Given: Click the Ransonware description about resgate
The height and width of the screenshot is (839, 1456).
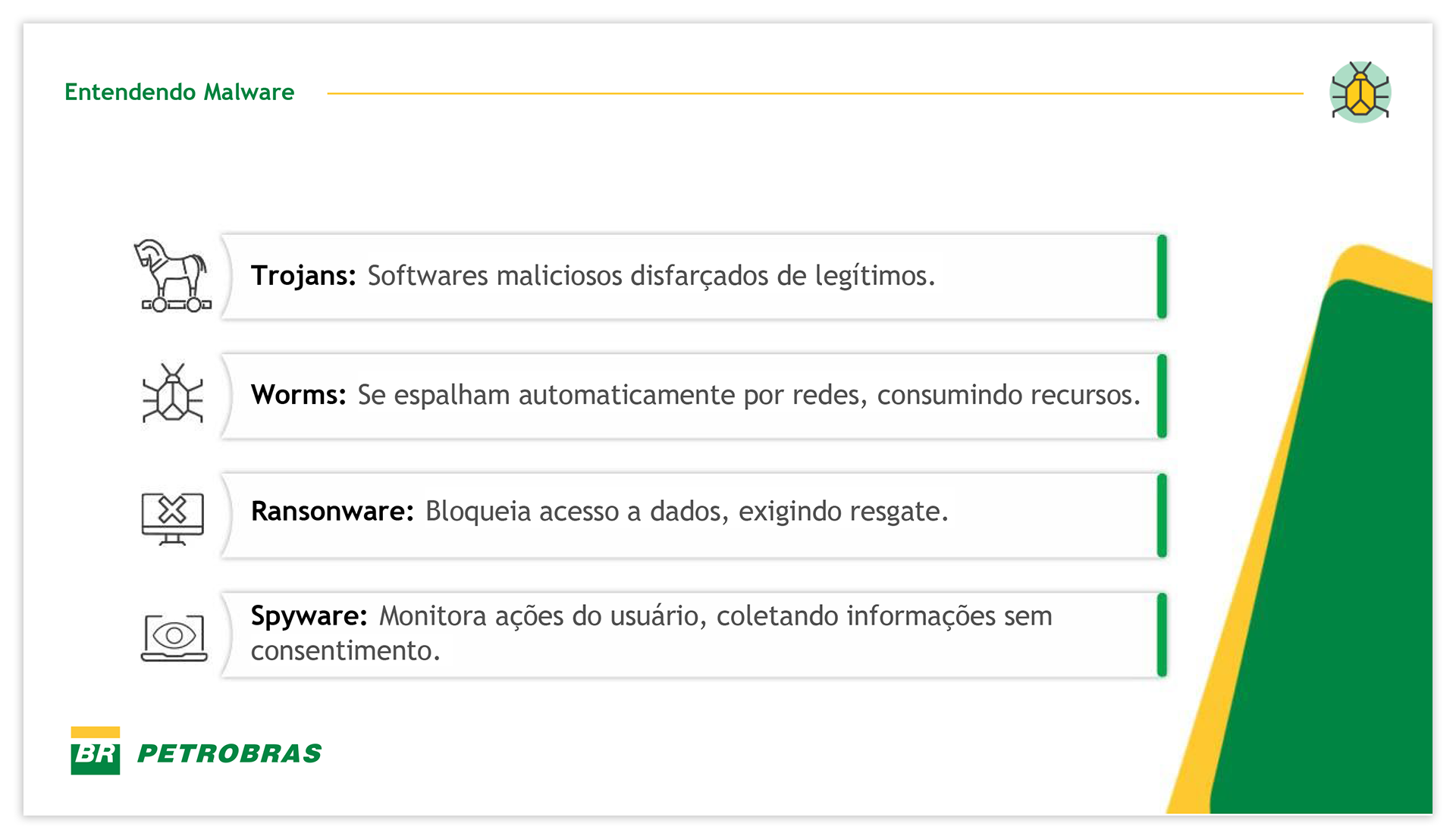Looking at the screenshot, I should click(686, 512).
